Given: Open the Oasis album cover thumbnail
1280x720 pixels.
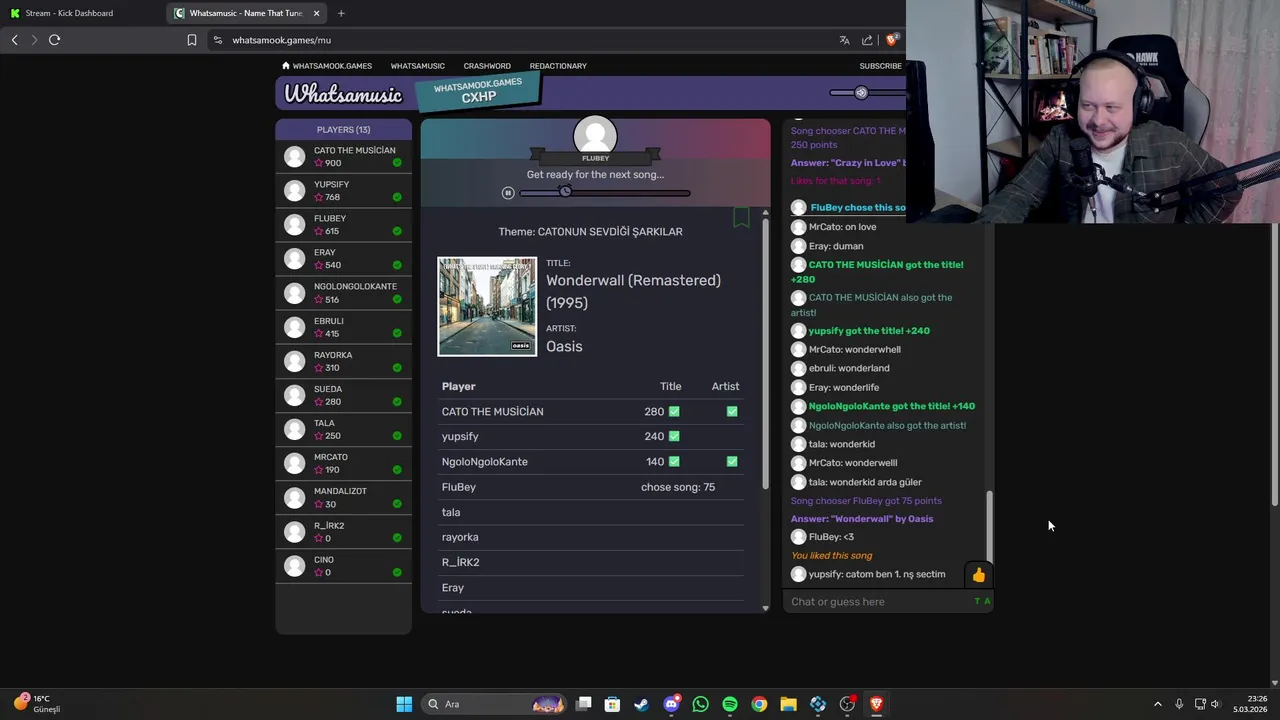Looking at the screenshot, I should [x=487, y=307].
